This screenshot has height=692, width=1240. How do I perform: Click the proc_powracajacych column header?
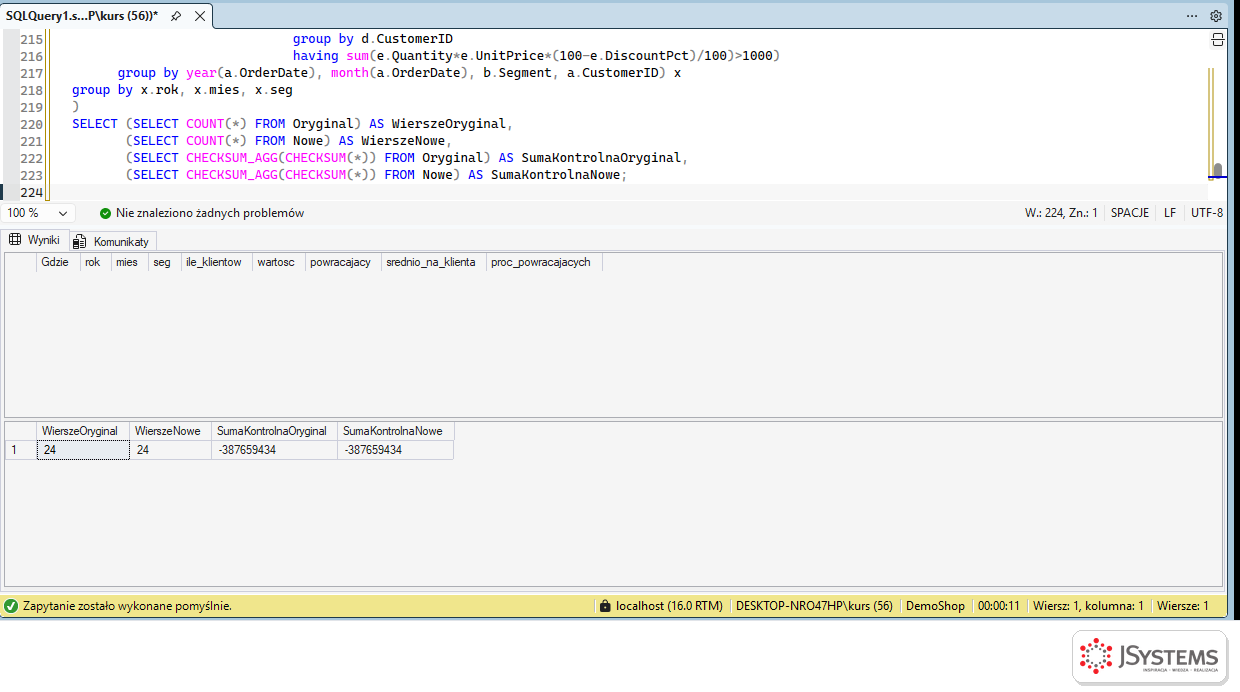click(x=544, y=262)
